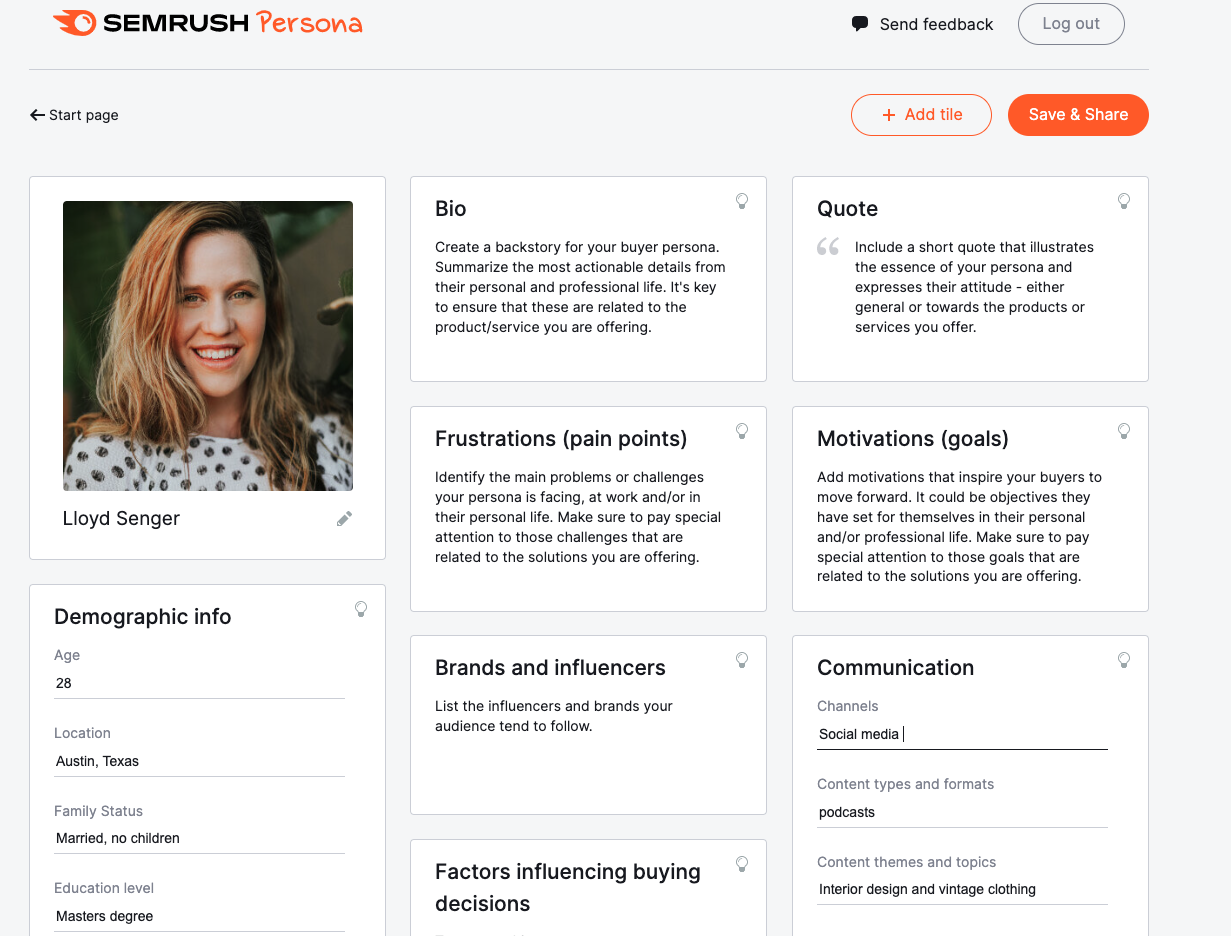Open the Add tile dialog
The image size is (1231, 936).
920,114
